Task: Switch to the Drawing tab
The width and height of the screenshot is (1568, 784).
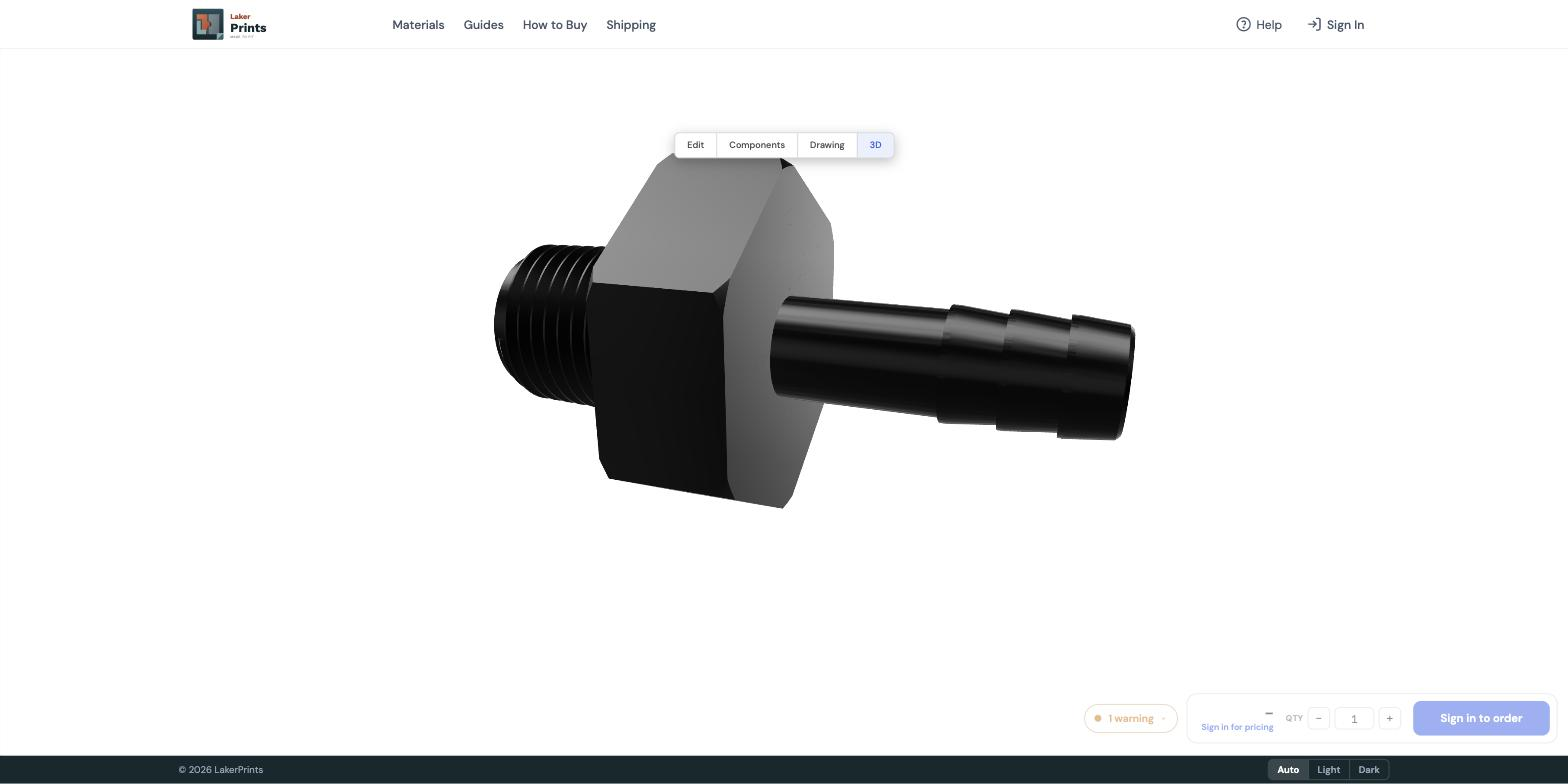Action: pos(827,145)
